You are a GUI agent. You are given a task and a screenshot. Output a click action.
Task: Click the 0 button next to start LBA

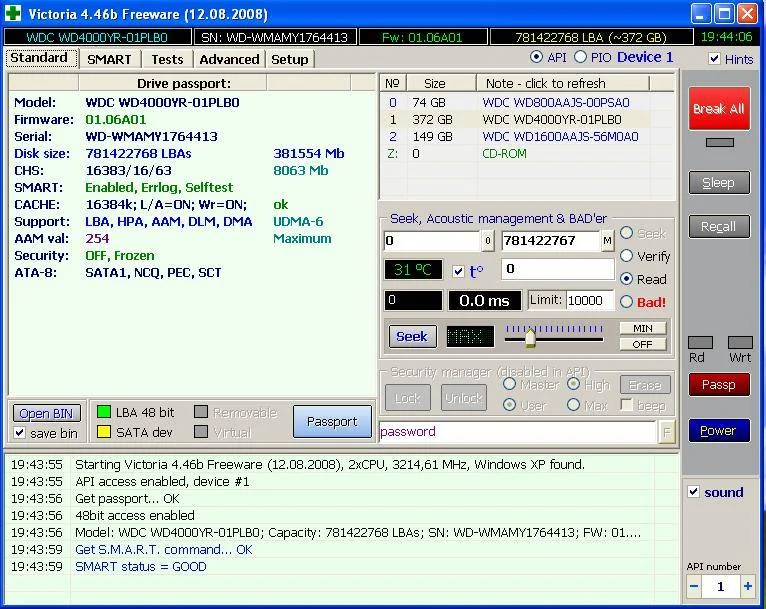[x=488, y=241]
